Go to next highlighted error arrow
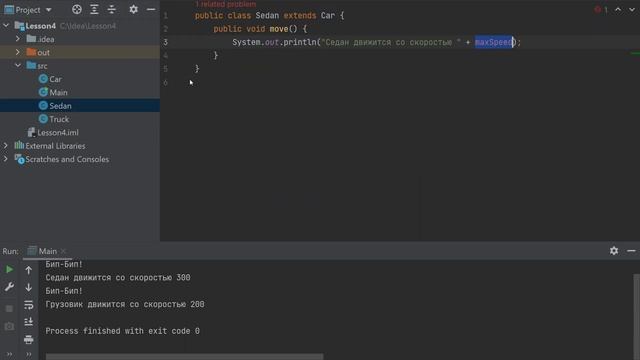 click(x=631, y=9)
